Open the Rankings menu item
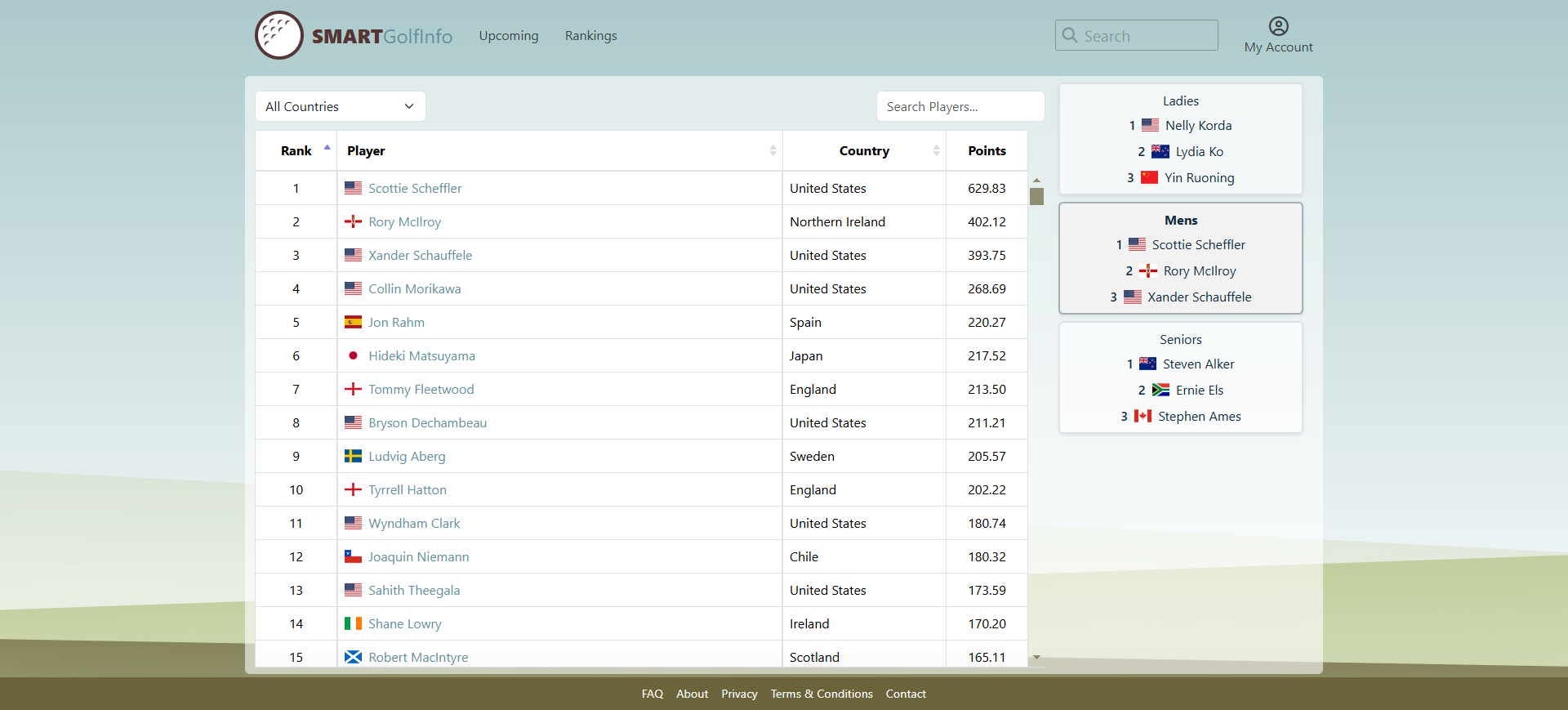The height and width of the screenshot is (710, 1568). point(590,35)
